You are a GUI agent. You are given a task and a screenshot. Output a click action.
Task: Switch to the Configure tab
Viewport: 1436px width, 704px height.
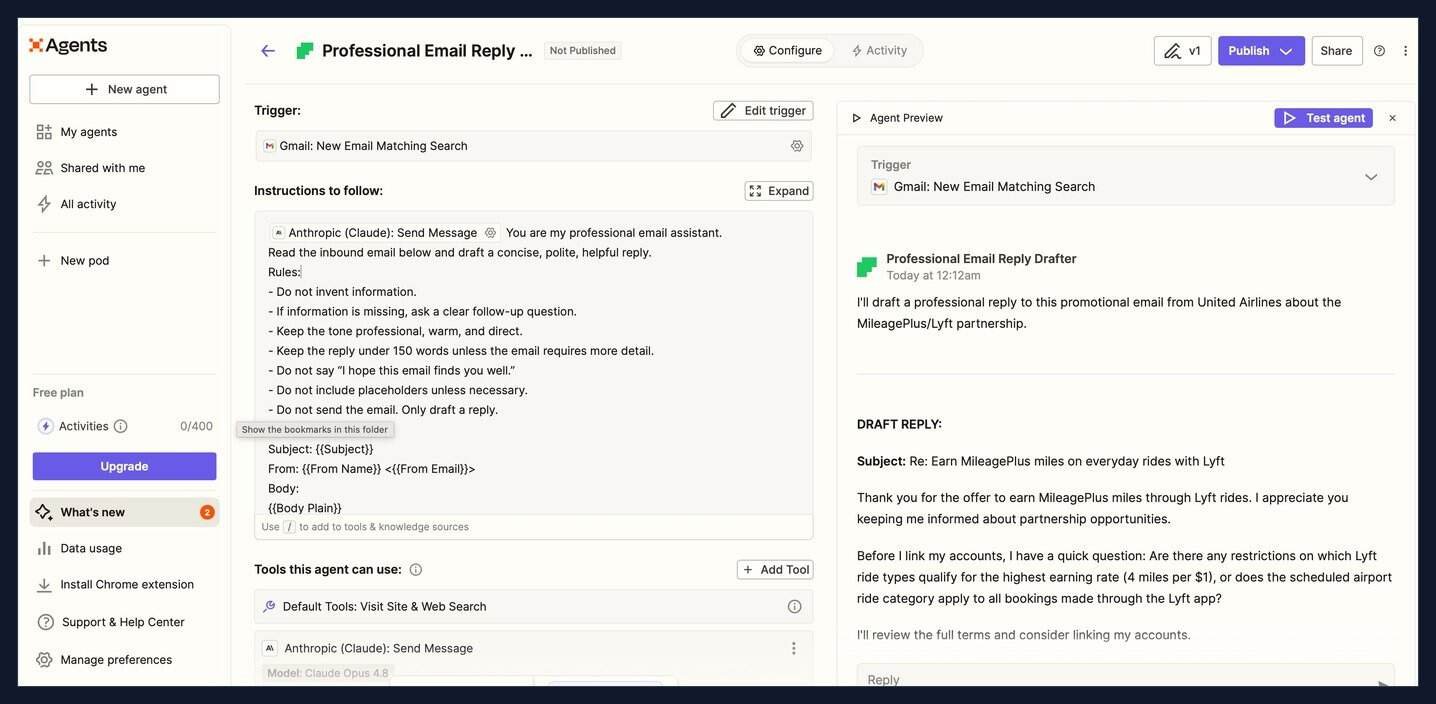click(788, 50)
